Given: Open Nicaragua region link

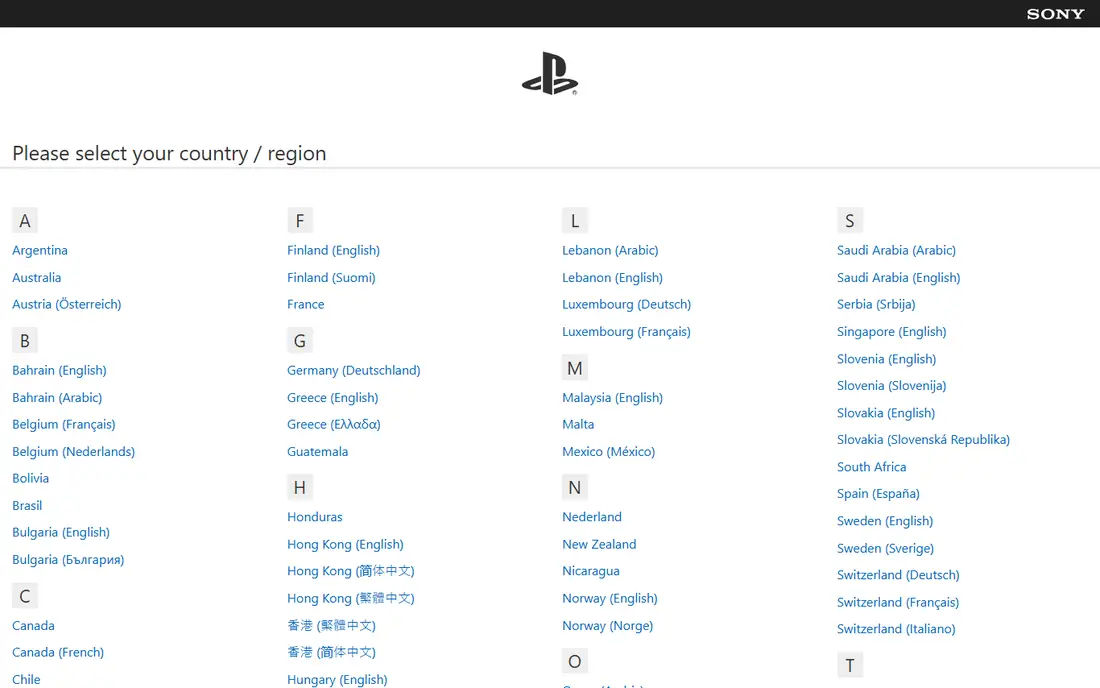Looking at the screenshot, I should 591,571.
